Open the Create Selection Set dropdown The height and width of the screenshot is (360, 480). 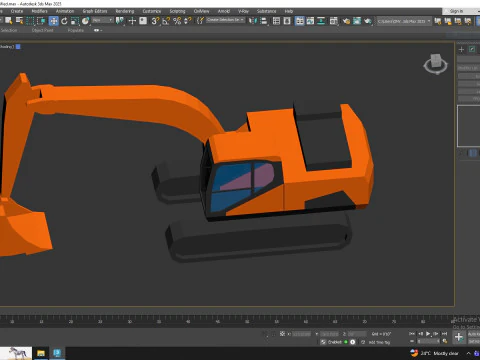[x=225, y=20]
